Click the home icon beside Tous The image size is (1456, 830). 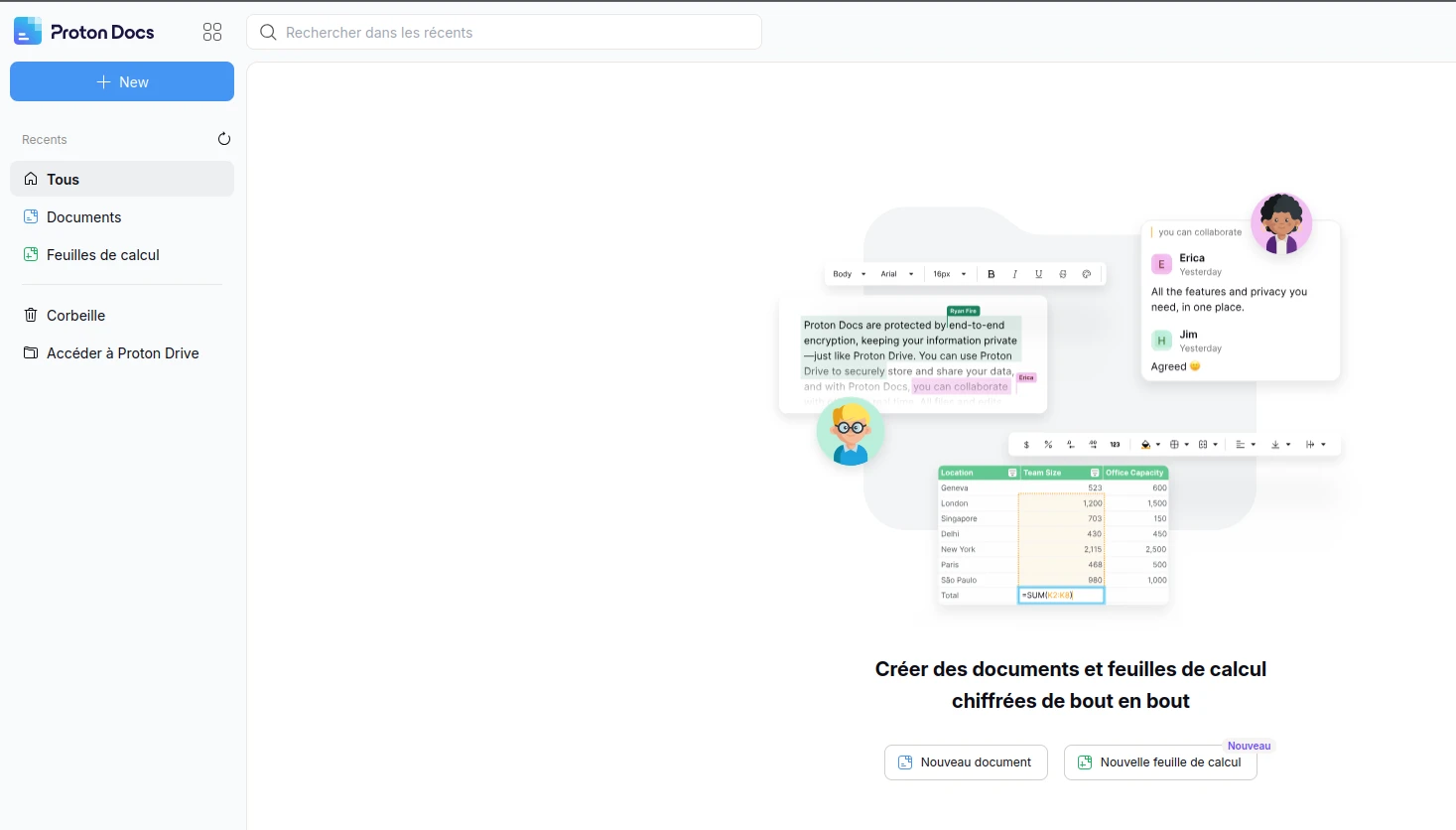31,180
